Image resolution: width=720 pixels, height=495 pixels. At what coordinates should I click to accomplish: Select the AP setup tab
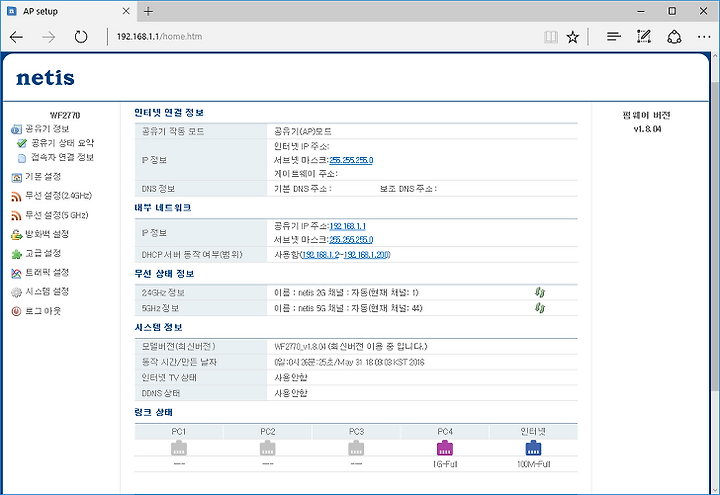click(69, 11)
